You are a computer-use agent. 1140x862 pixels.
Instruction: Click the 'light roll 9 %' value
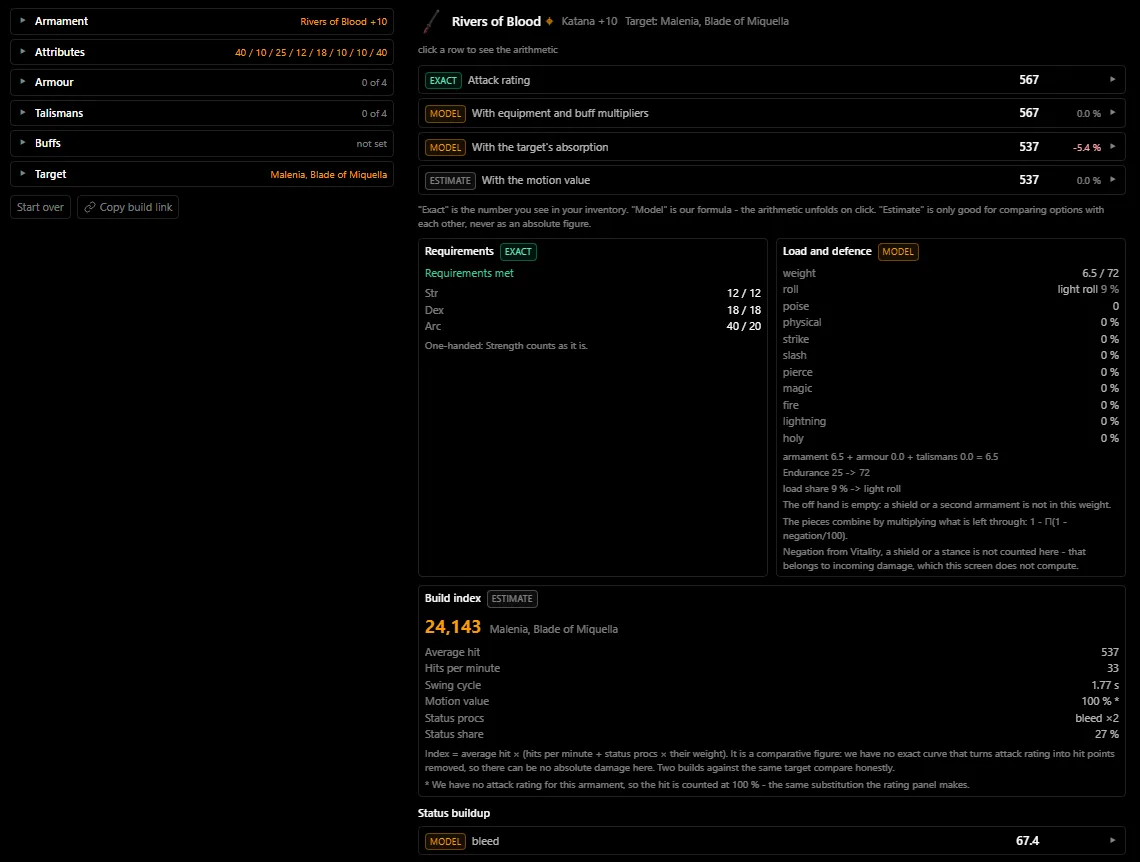(1088, 289)
